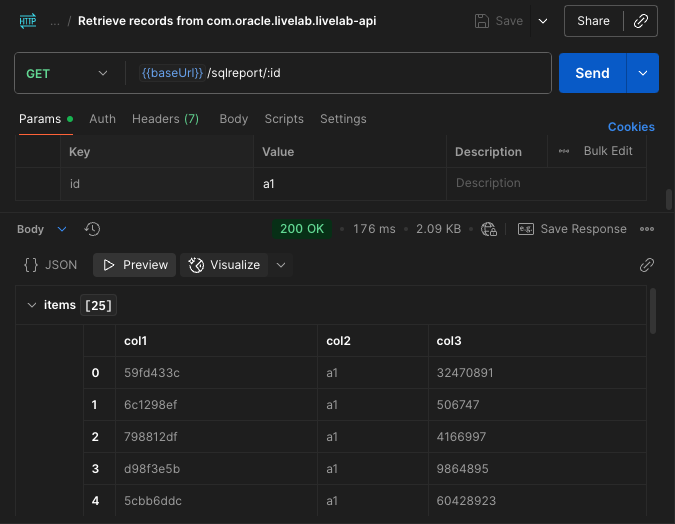
Task: Copy request link icon beside Share
Action: [x=641, y=21]
